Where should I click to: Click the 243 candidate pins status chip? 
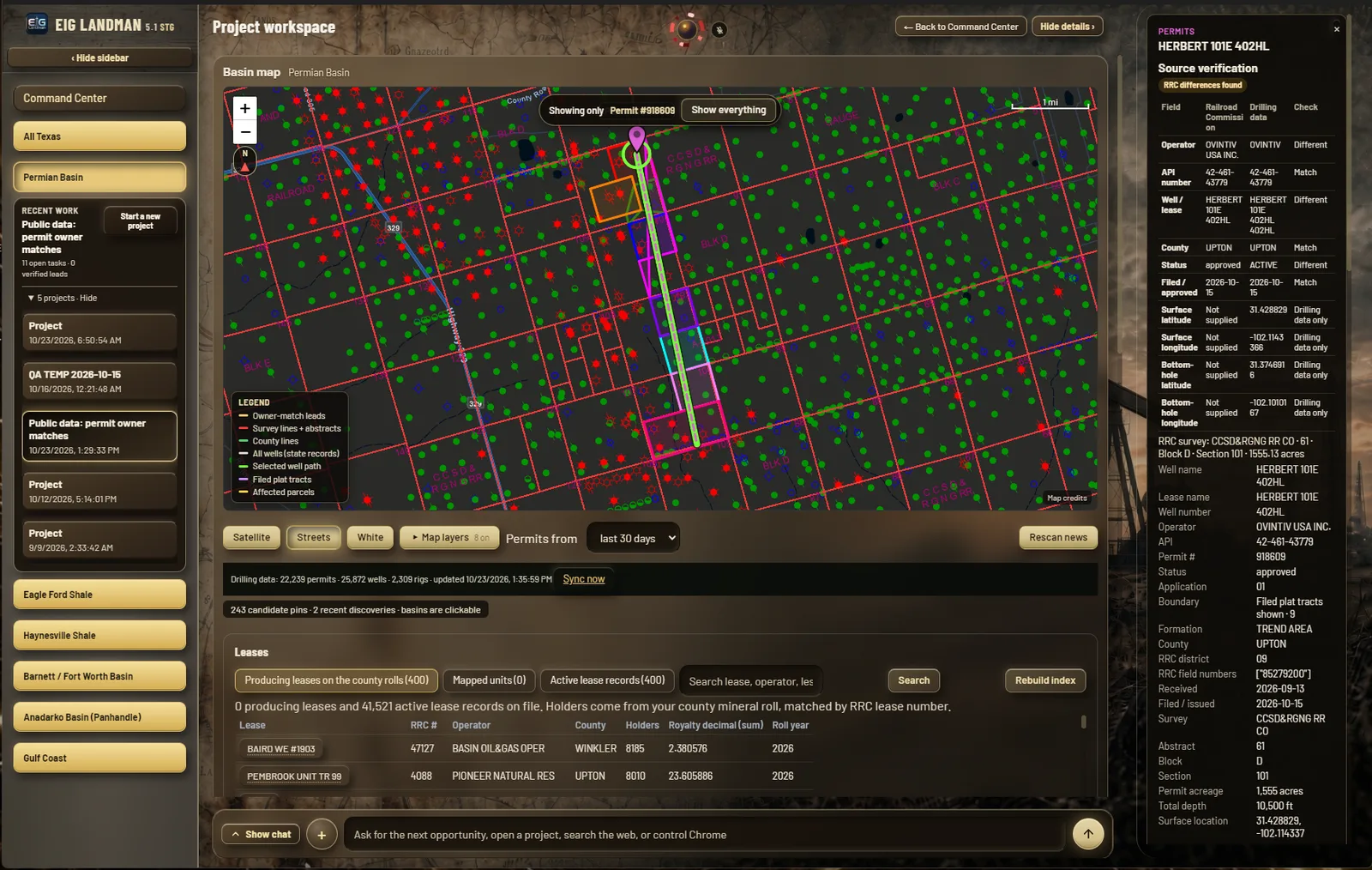[356, 610]
